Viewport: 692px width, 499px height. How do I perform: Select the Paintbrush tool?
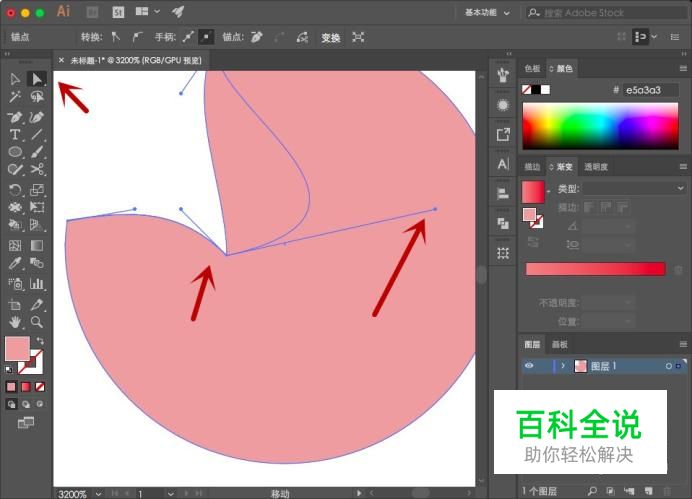tap(37, 152)
